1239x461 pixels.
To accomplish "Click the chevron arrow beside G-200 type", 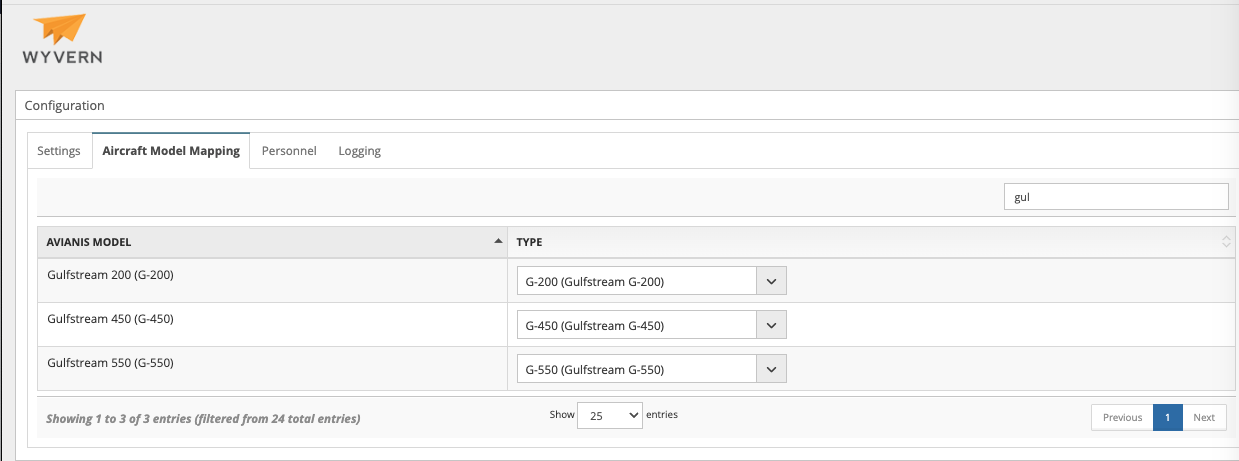I will coord(771,281).
